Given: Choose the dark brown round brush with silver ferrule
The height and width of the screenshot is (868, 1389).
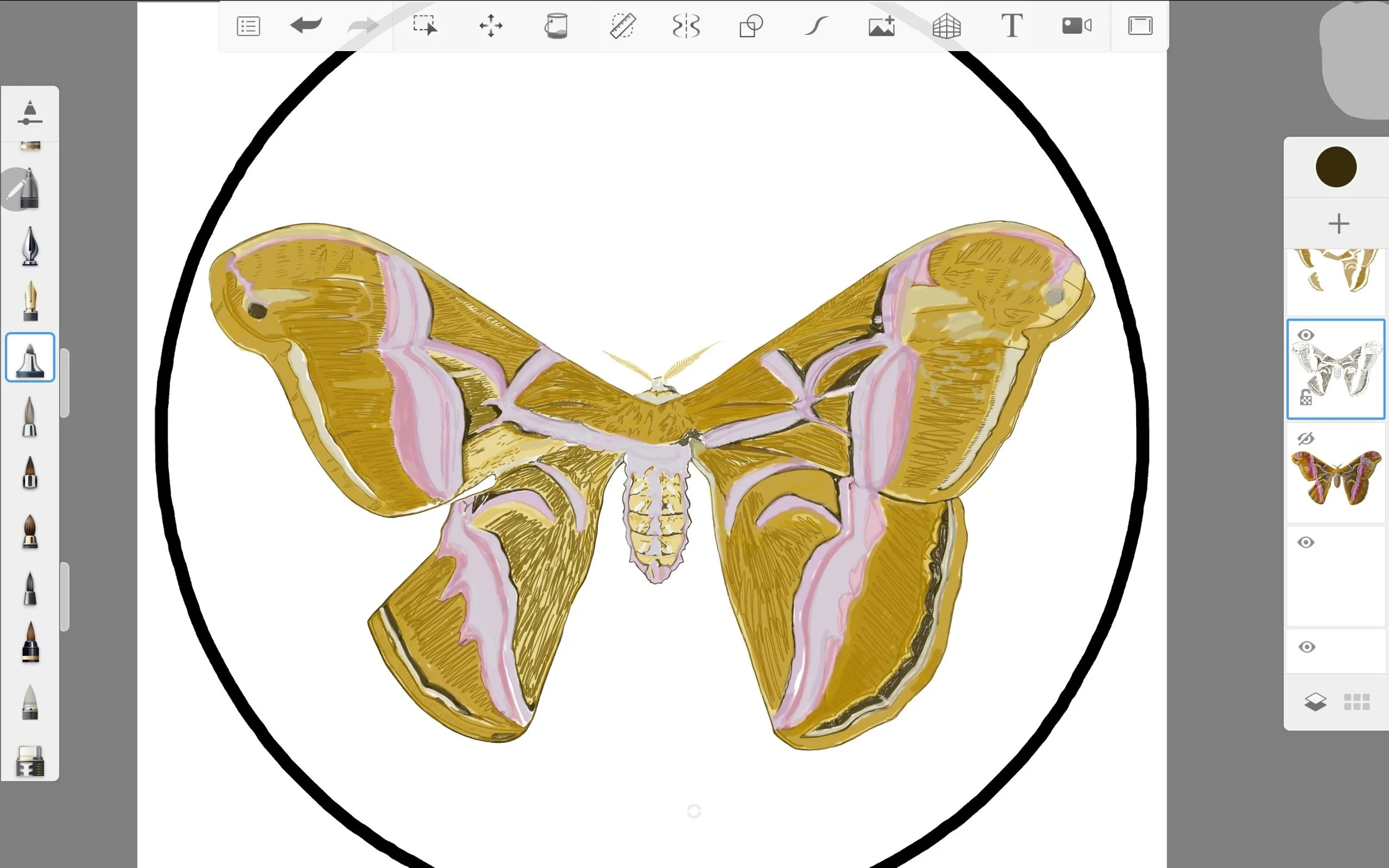Looking at the screenshot, I should [30, 473].
